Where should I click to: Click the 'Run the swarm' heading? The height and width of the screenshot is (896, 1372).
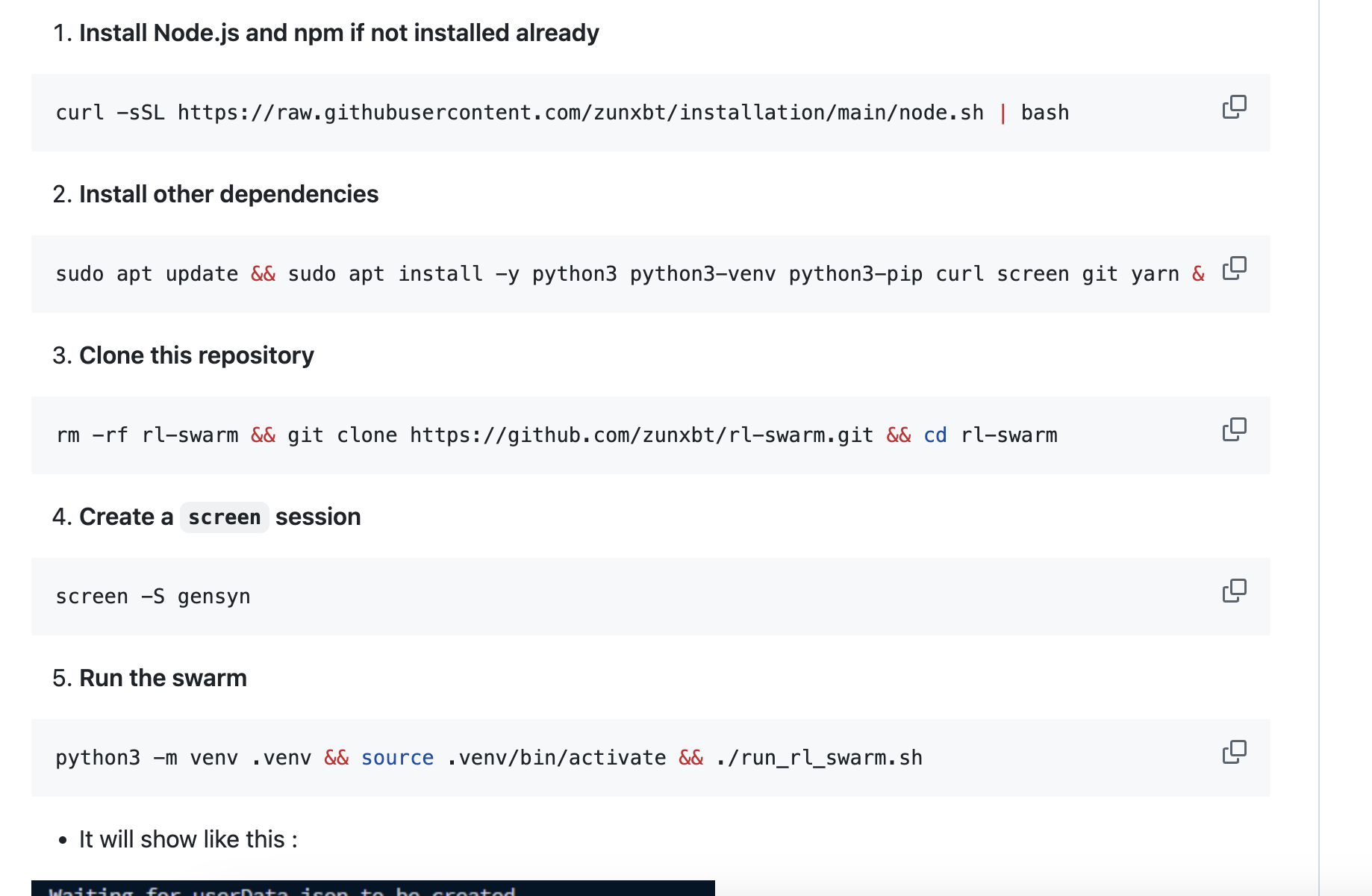(163, 678)
